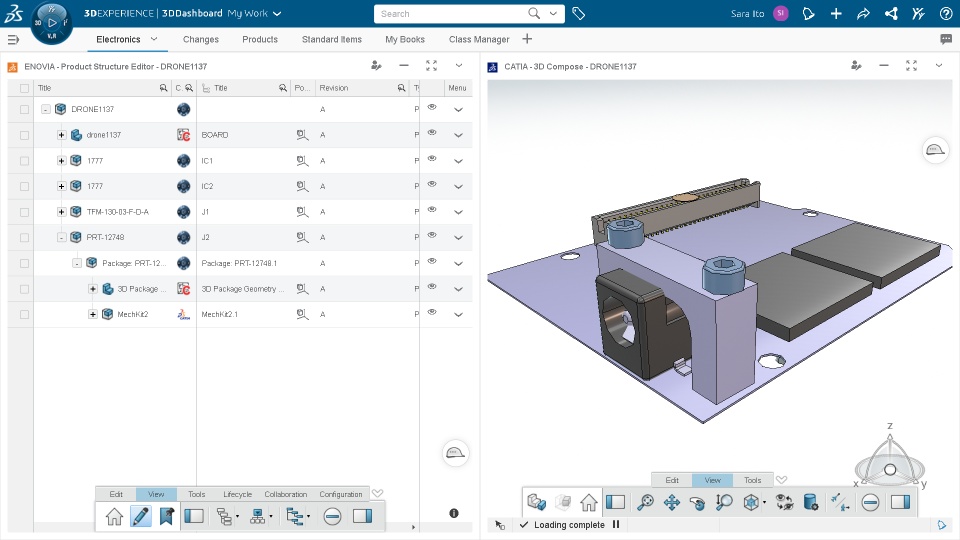Click the robot view orientation widget
Image resolution: width=960 pixels, height=540 pixels.
click(x=890, y=468)
